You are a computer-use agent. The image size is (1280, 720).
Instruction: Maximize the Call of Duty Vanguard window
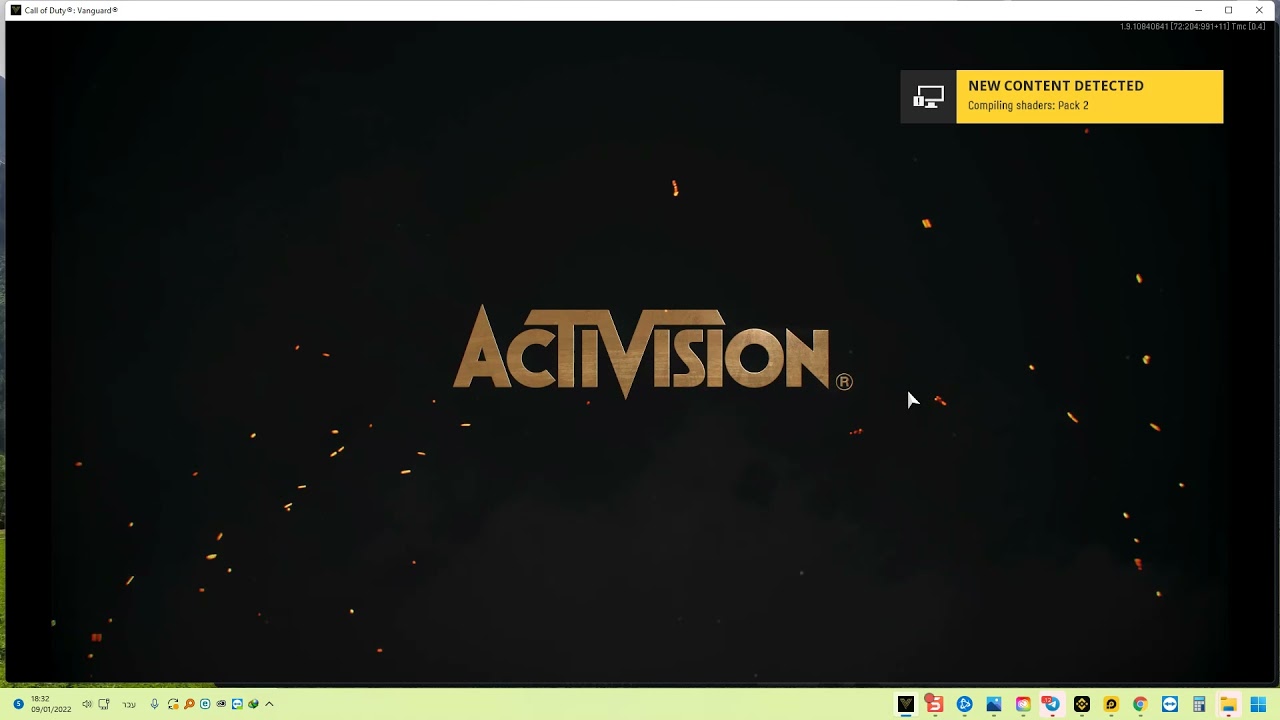[1228, 10]
